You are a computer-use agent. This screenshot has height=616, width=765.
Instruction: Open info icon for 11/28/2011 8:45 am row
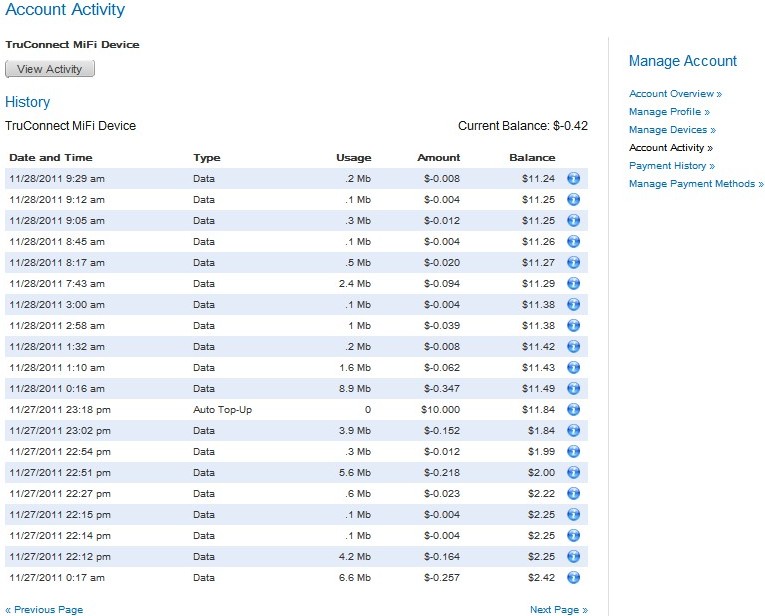573,241
